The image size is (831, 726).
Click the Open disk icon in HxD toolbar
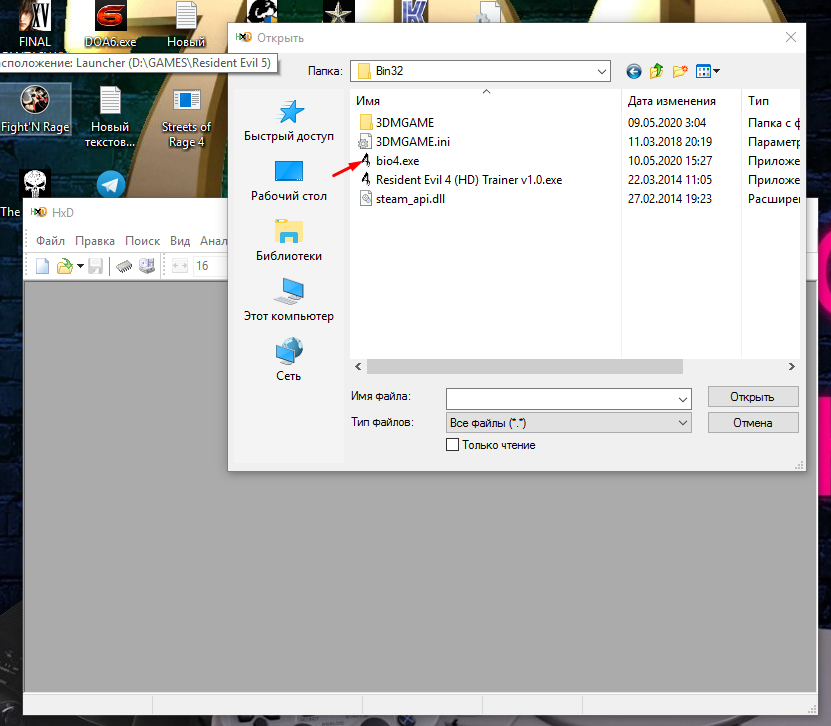pyautogui.click(x=147, y=266)
